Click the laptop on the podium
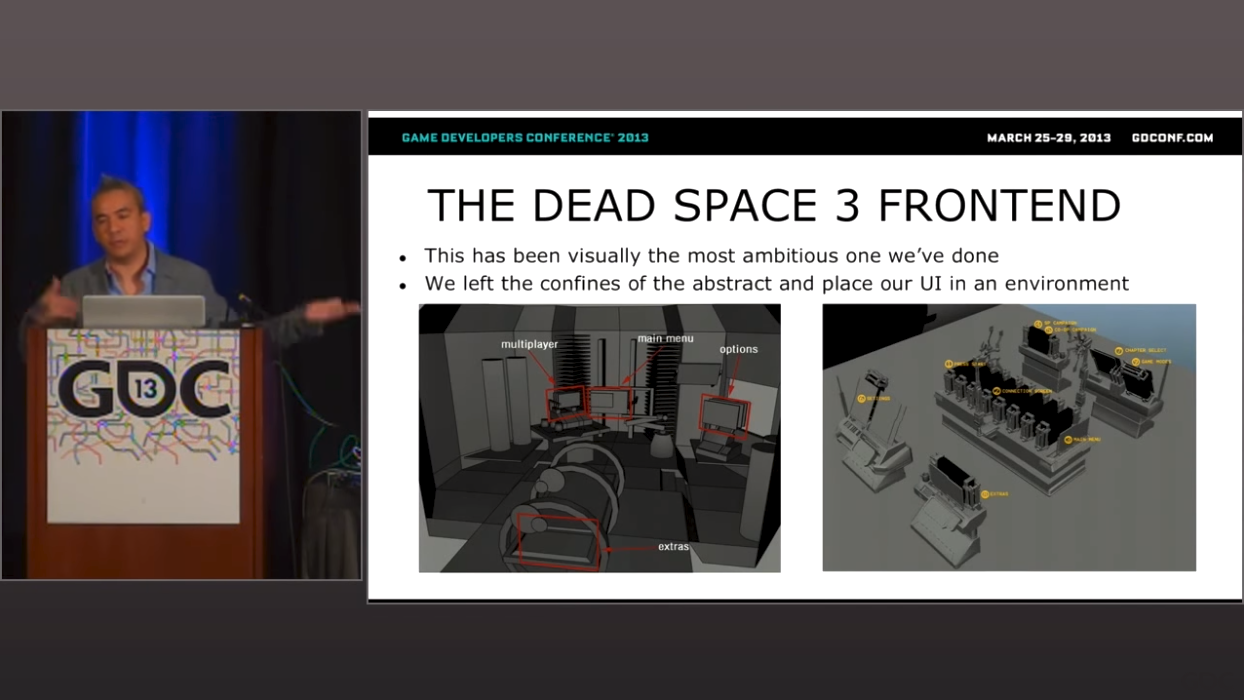The width and height of the screenshot is (1244, 700). click(x=143, y=311)
